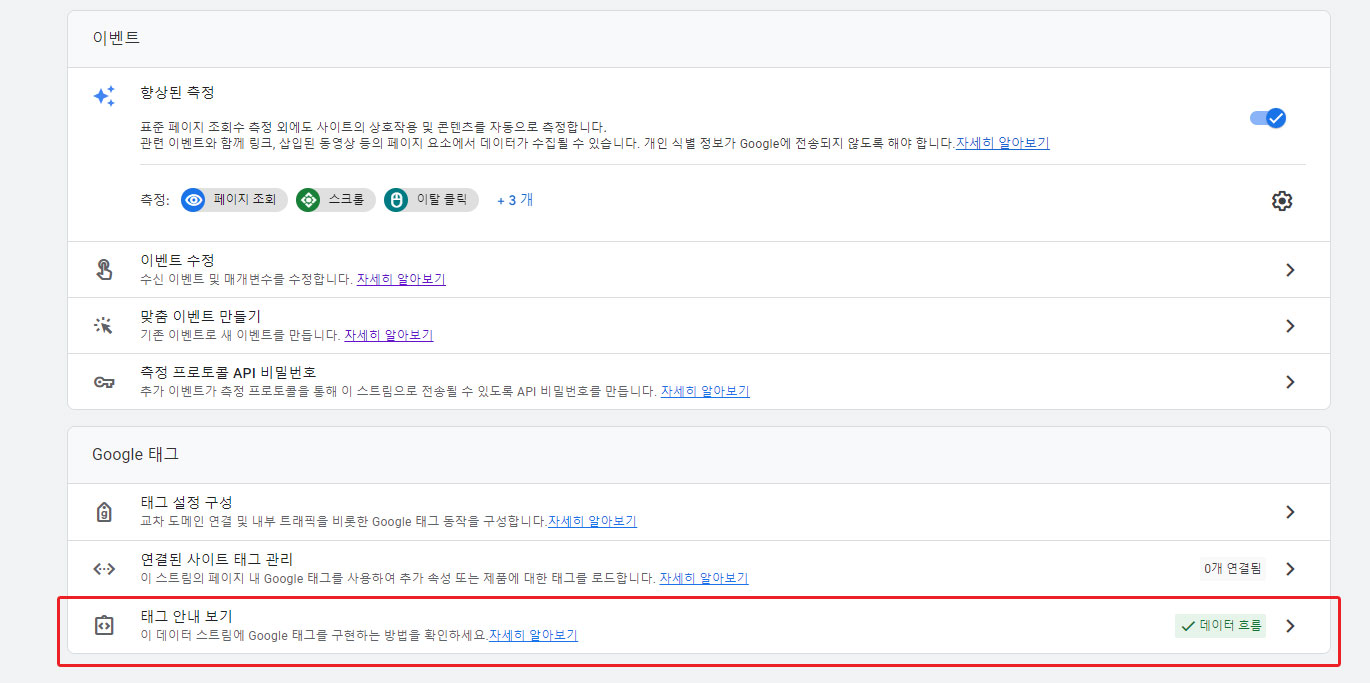Expand 연결된 사이트 태그 관리 chevron
The width and height of the screenshot is (1370, 683).
pyautogui.click(x=1290, y=569)
